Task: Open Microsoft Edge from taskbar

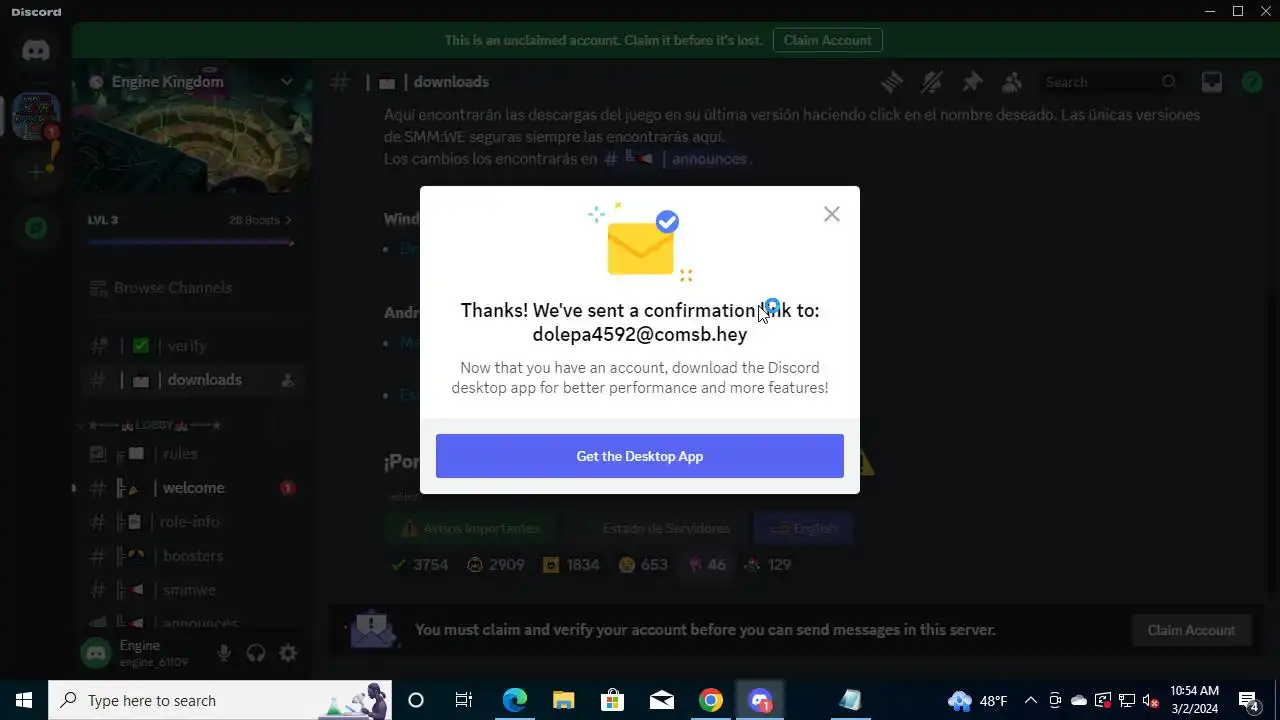Action: click(x=514, y=700)
